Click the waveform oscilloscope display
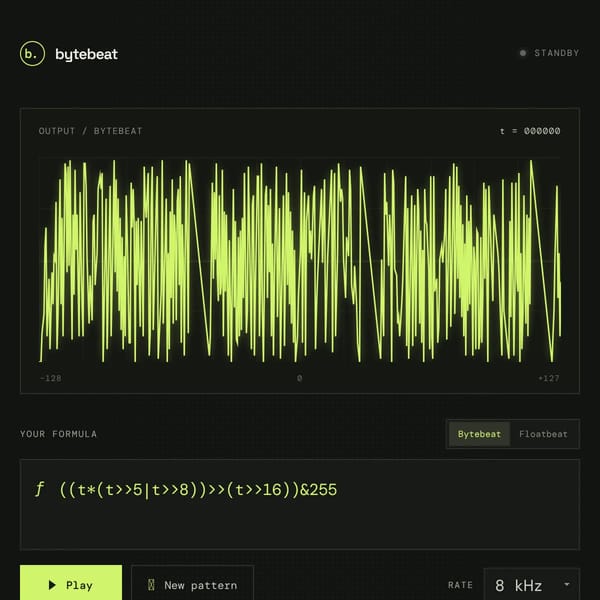600x600 pixels. pyautogui.click(x=300, y=261)
